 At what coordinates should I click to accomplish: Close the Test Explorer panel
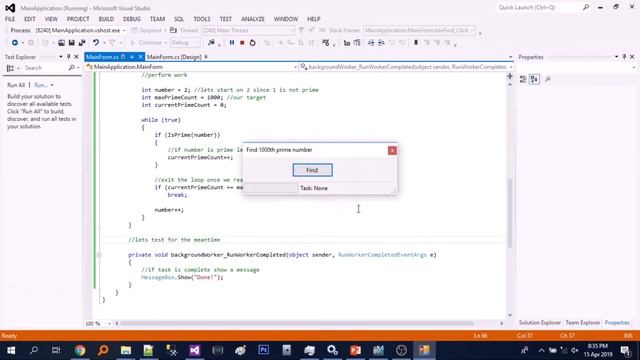(x=76, y=57)
